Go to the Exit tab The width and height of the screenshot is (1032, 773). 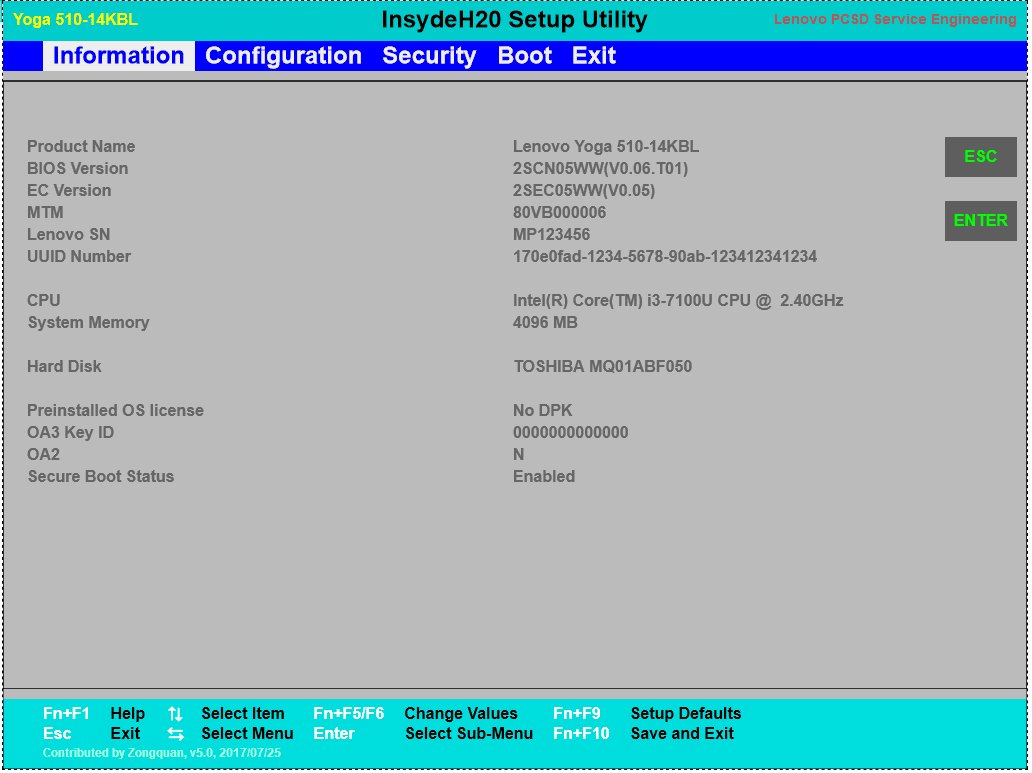coord(594,56)
